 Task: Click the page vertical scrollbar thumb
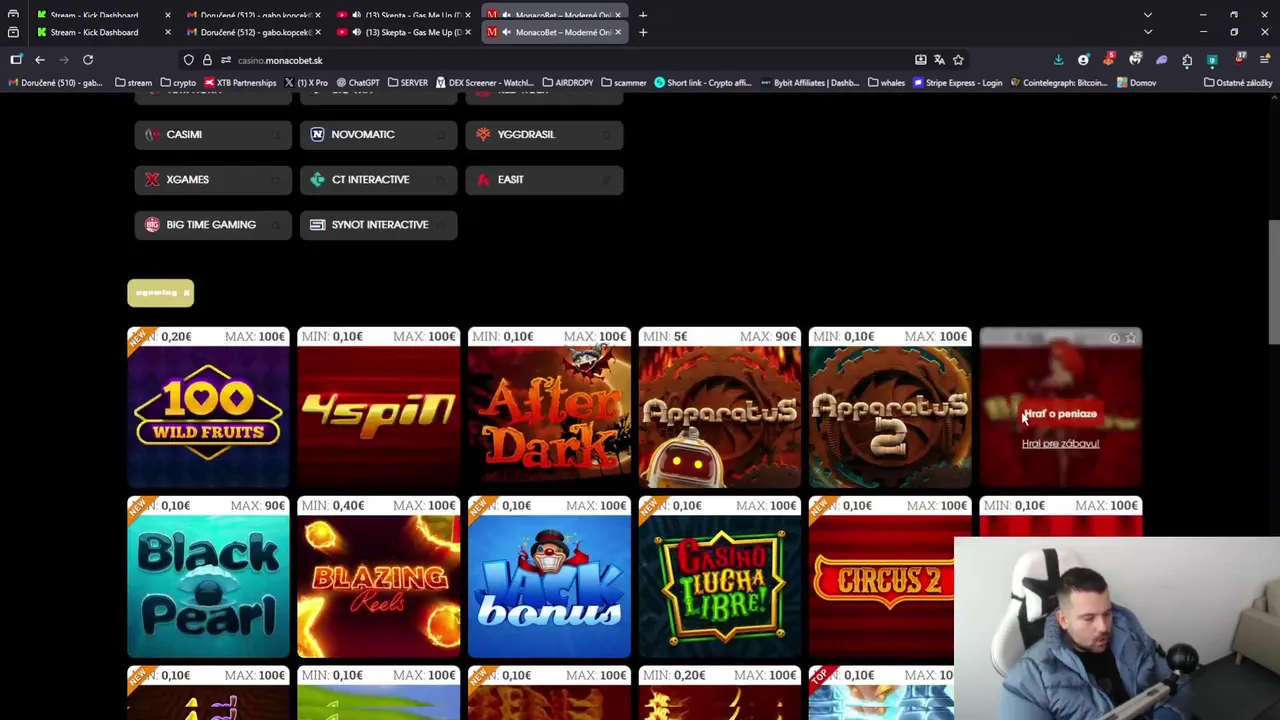coord(1274,282)
